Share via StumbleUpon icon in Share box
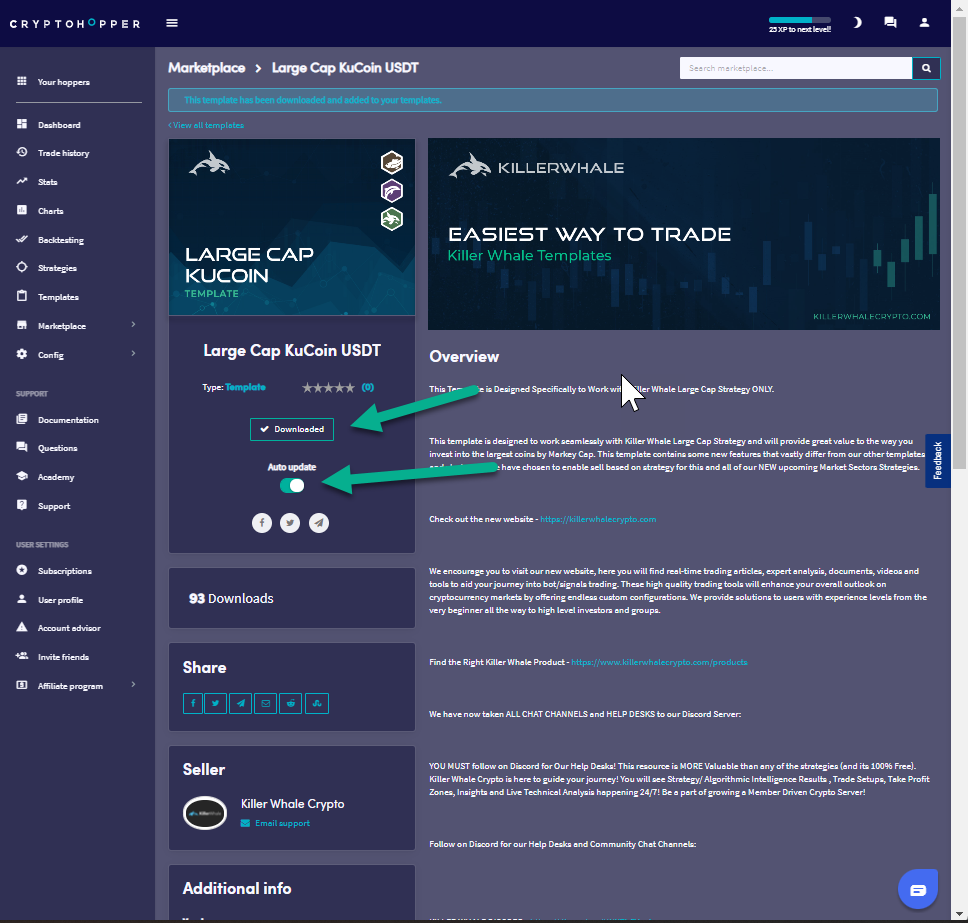This screenshot has width=968, height=923. pyautogui.click(x=316, y=703)
